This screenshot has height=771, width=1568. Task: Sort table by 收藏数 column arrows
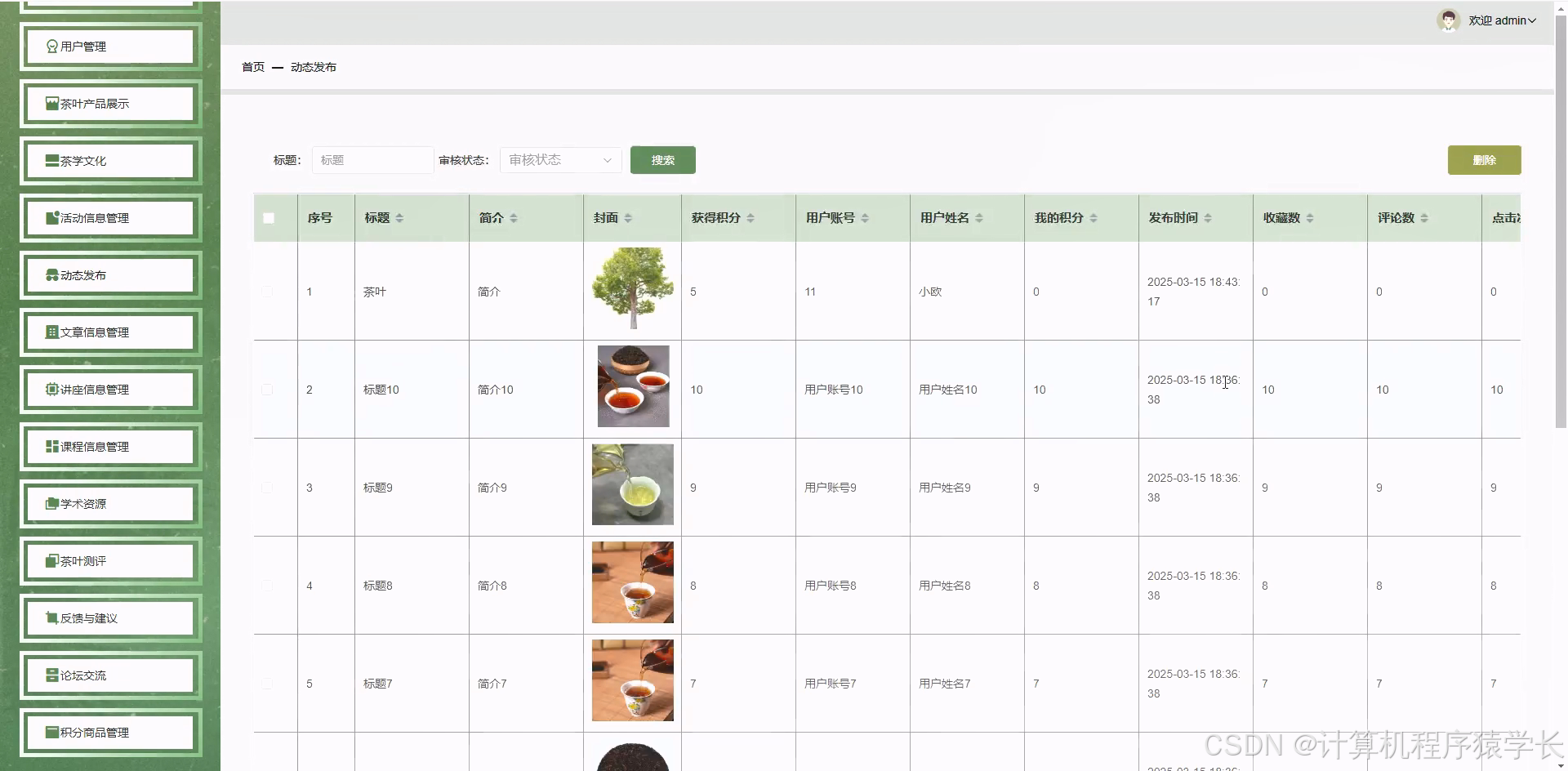1310,218
